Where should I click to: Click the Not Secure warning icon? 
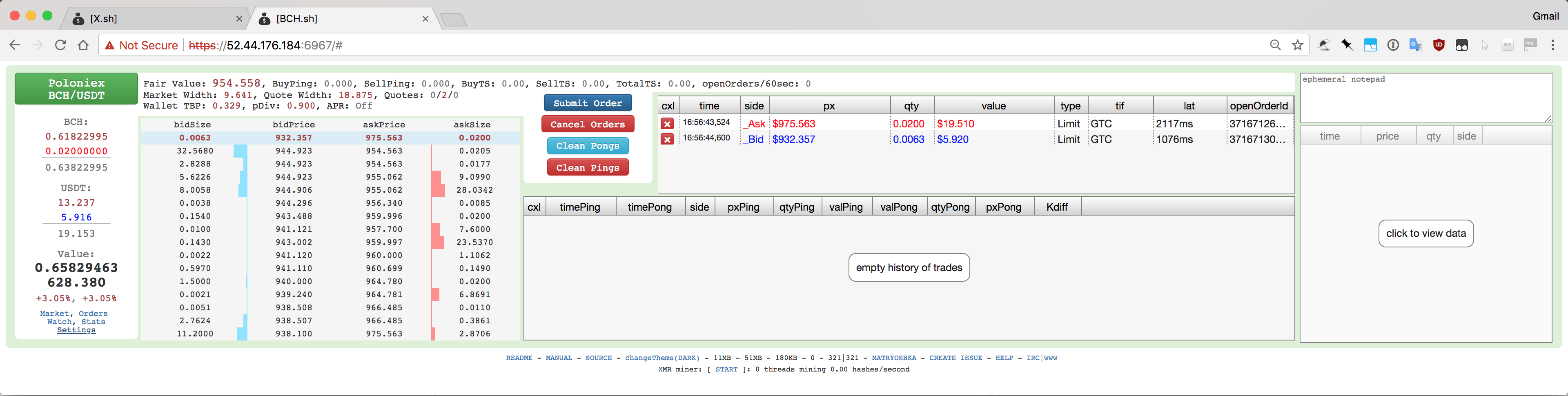coord(110,46)
